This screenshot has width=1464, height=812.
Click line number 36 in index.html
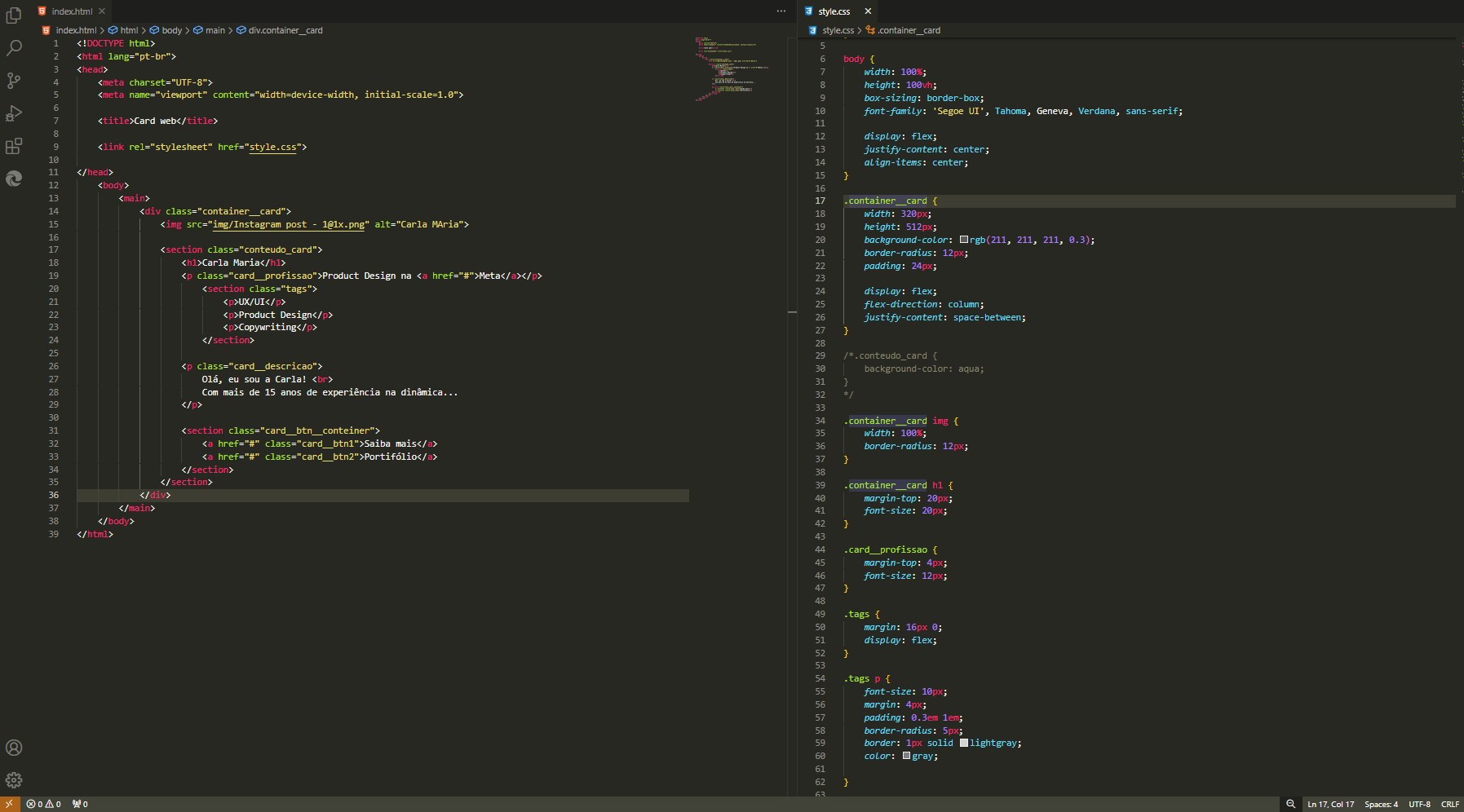coord(53,495)
